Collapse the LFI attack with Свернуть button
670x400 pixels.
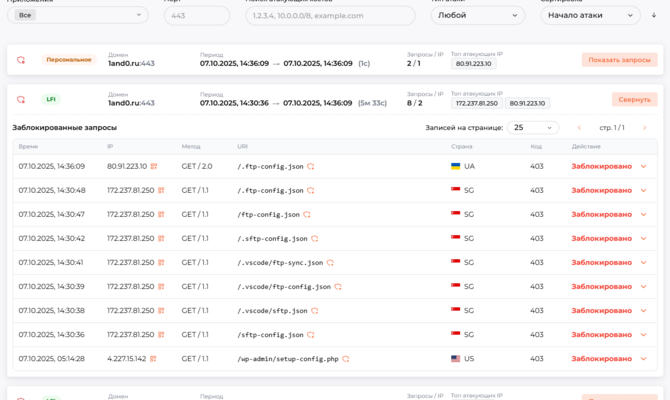coord(634,100)
